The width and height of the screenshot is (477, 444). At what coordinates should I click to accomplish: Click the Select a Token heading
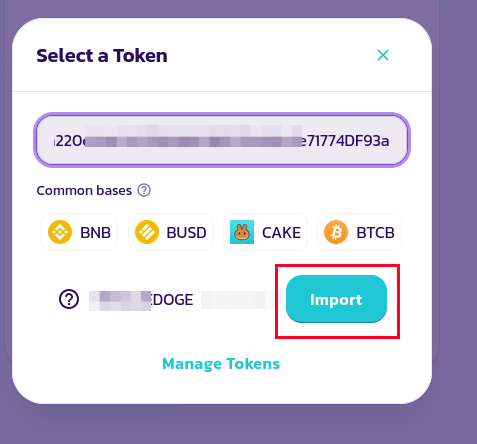[x=102, y=55]
